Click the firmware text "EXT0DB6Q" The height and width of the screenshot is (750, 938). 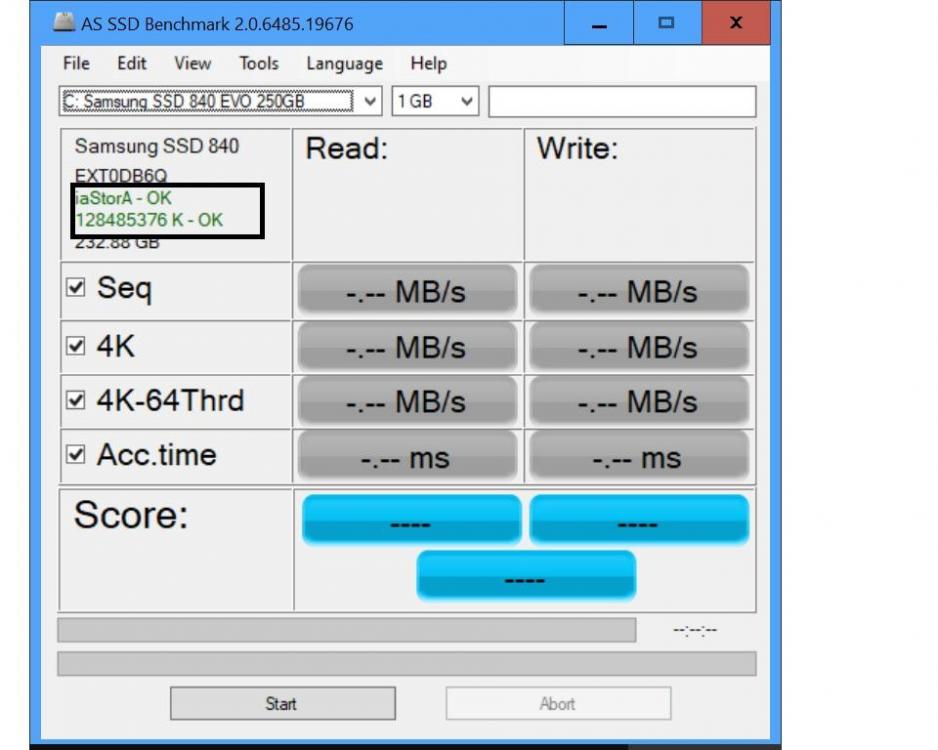[121, 175]
